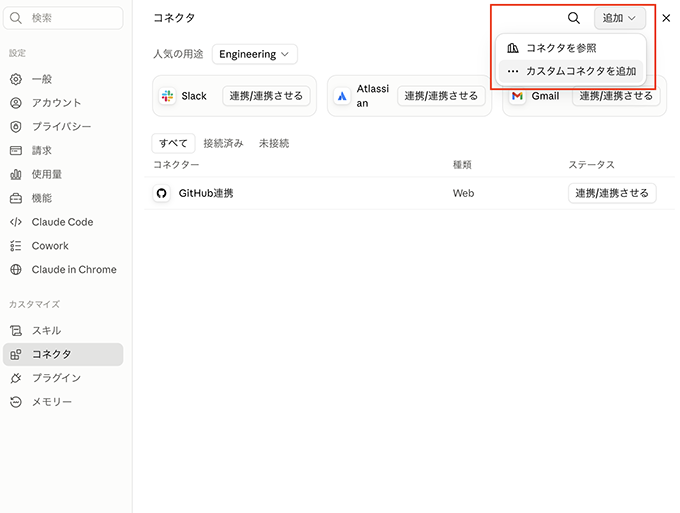Screen dimensions: 680x513
Task: Click the Cowork checklist icon
Action: click(16, 246)
